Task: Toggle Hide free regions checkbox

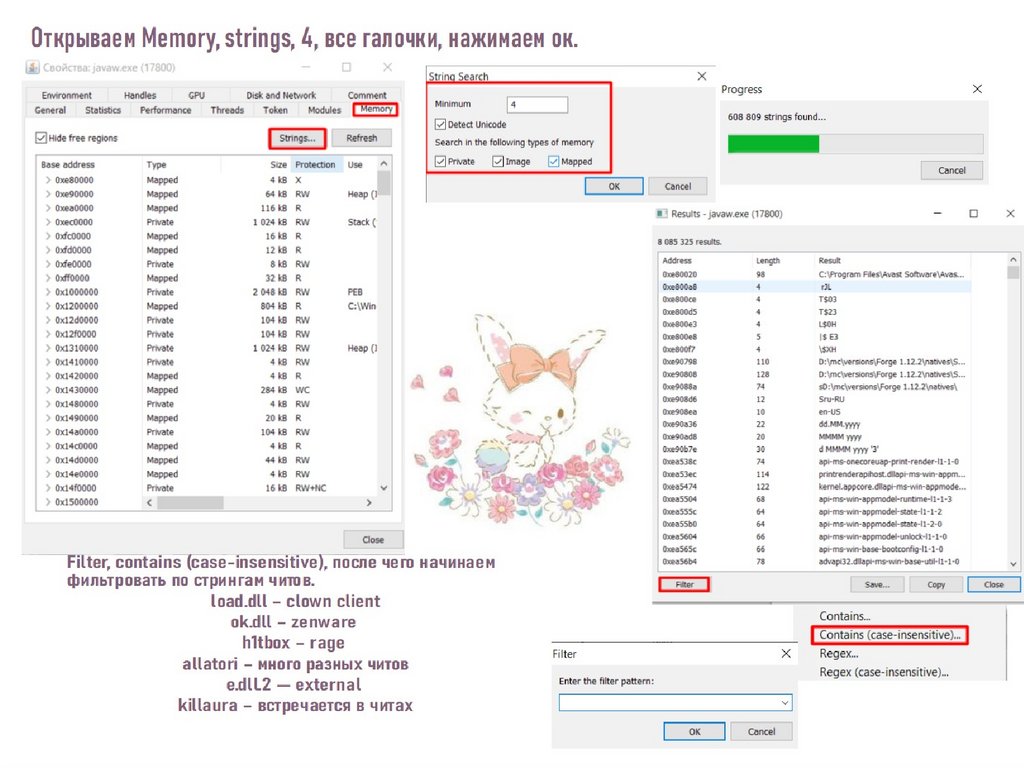Action: point(41,138)
